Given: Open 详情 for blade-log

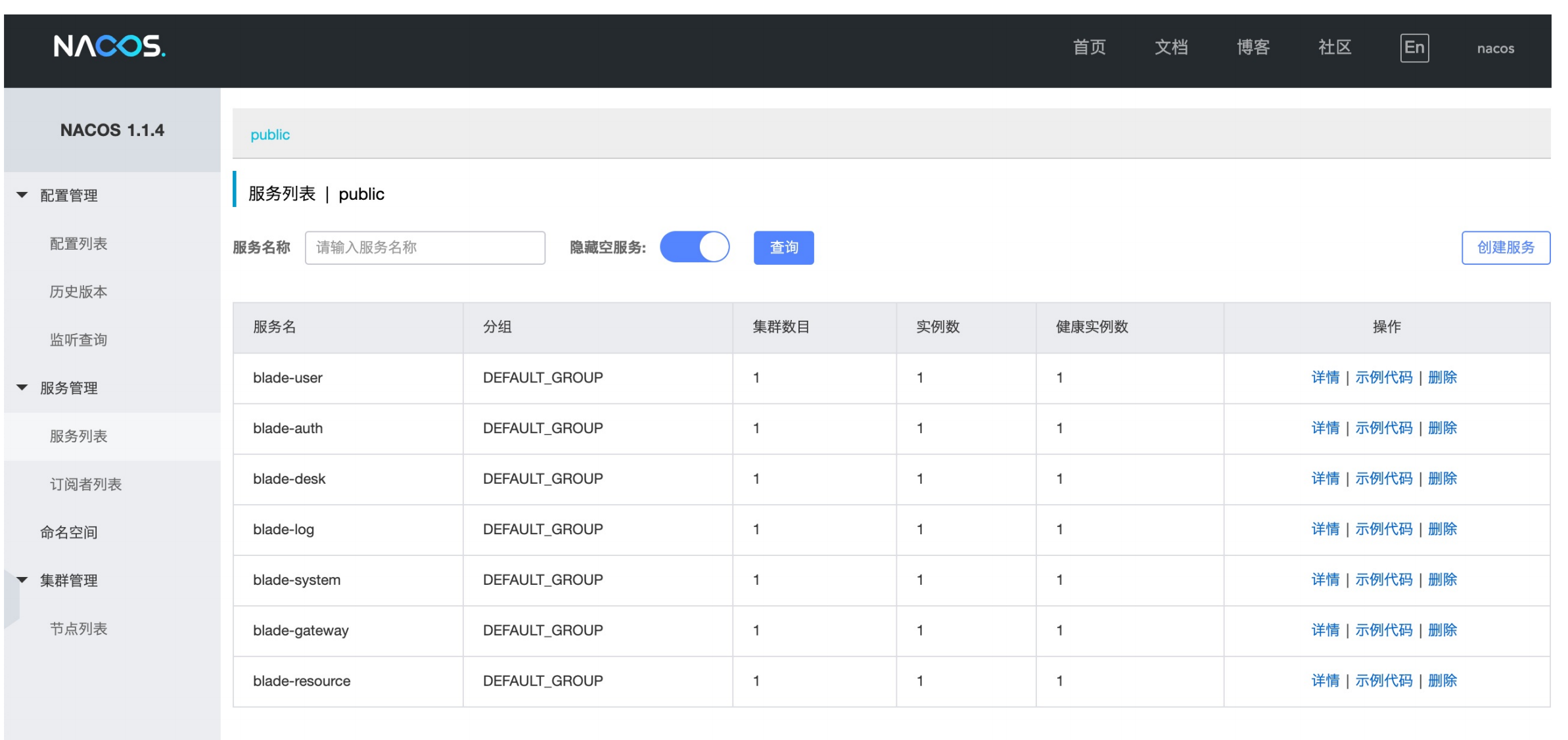Looking at the screenshot, I should click(x=1325, y=530).
